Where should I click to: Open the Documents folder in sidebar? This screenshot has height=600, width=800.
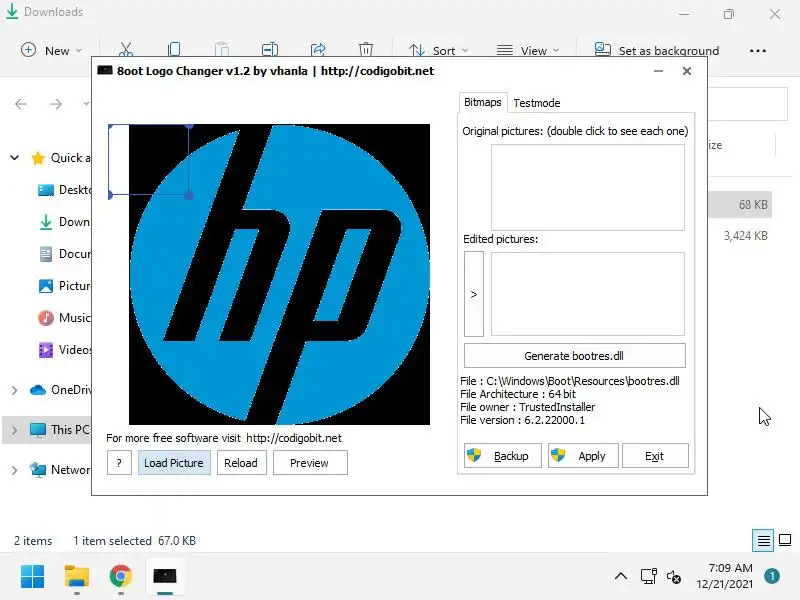click(64, 254)
